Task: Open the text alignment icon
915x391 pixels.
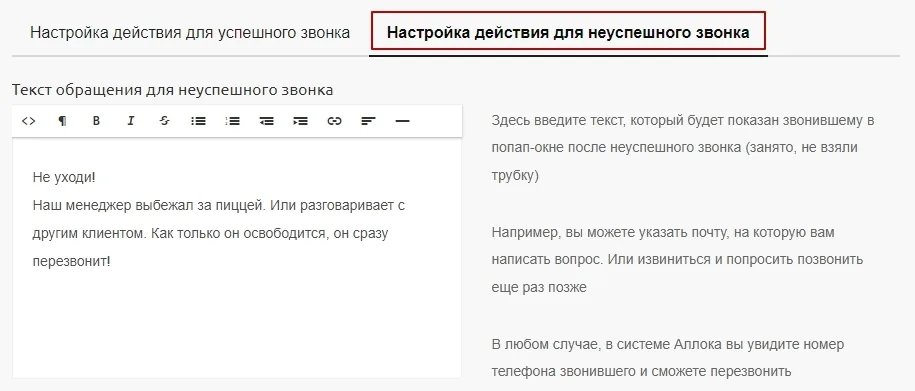Action: [368, 121]
